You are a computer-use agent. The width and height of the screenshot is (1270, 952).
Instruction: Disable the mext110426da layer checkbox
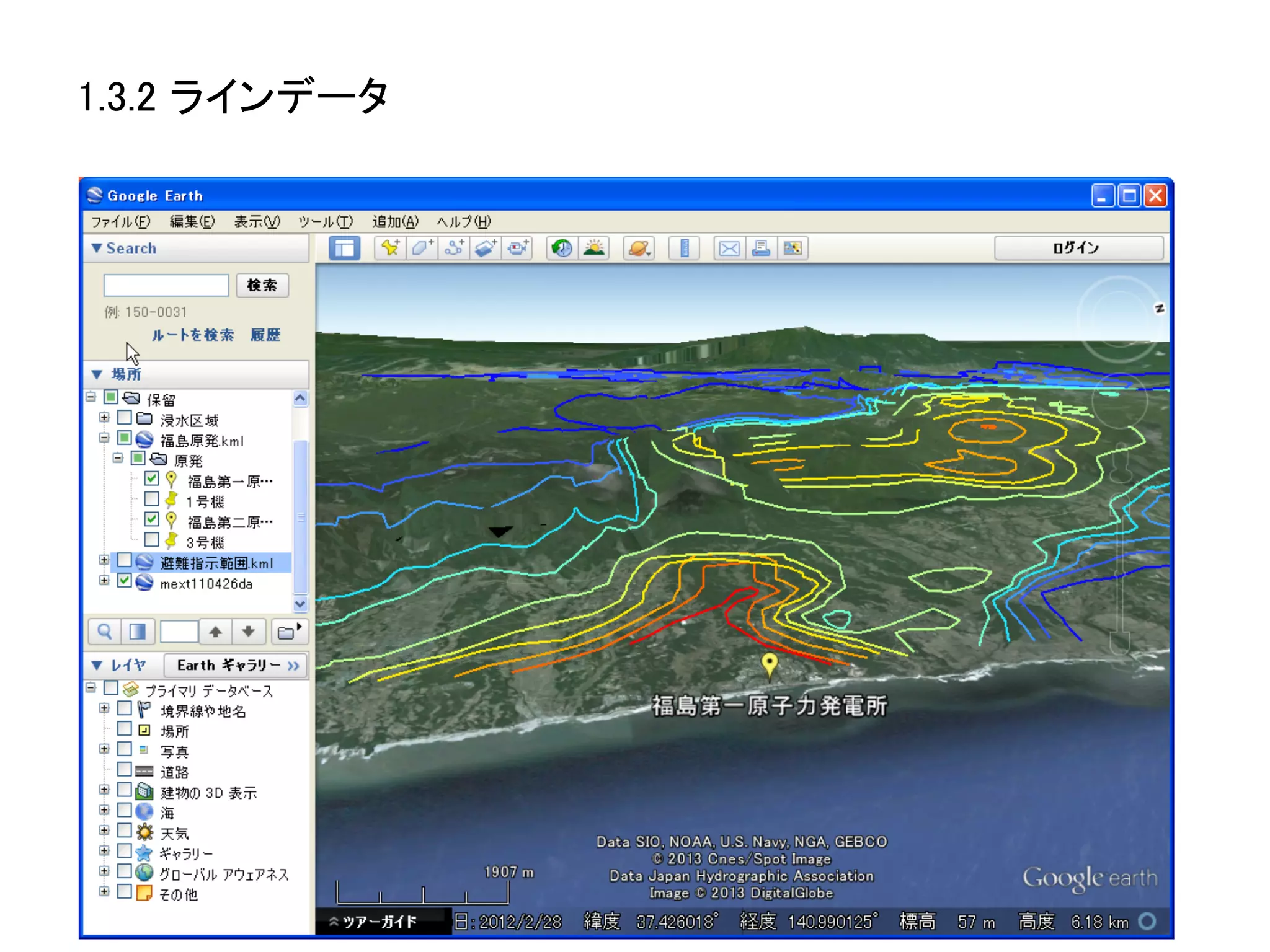click(124, 581)
